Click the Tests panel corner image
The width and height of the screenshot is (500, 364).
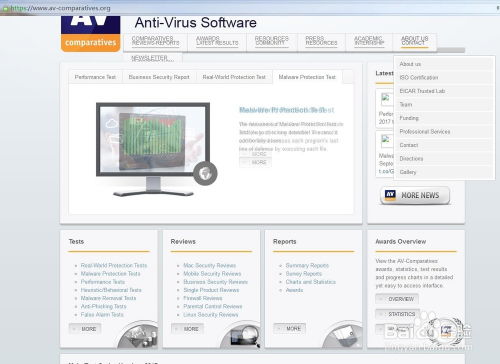[x=138, y=334]
